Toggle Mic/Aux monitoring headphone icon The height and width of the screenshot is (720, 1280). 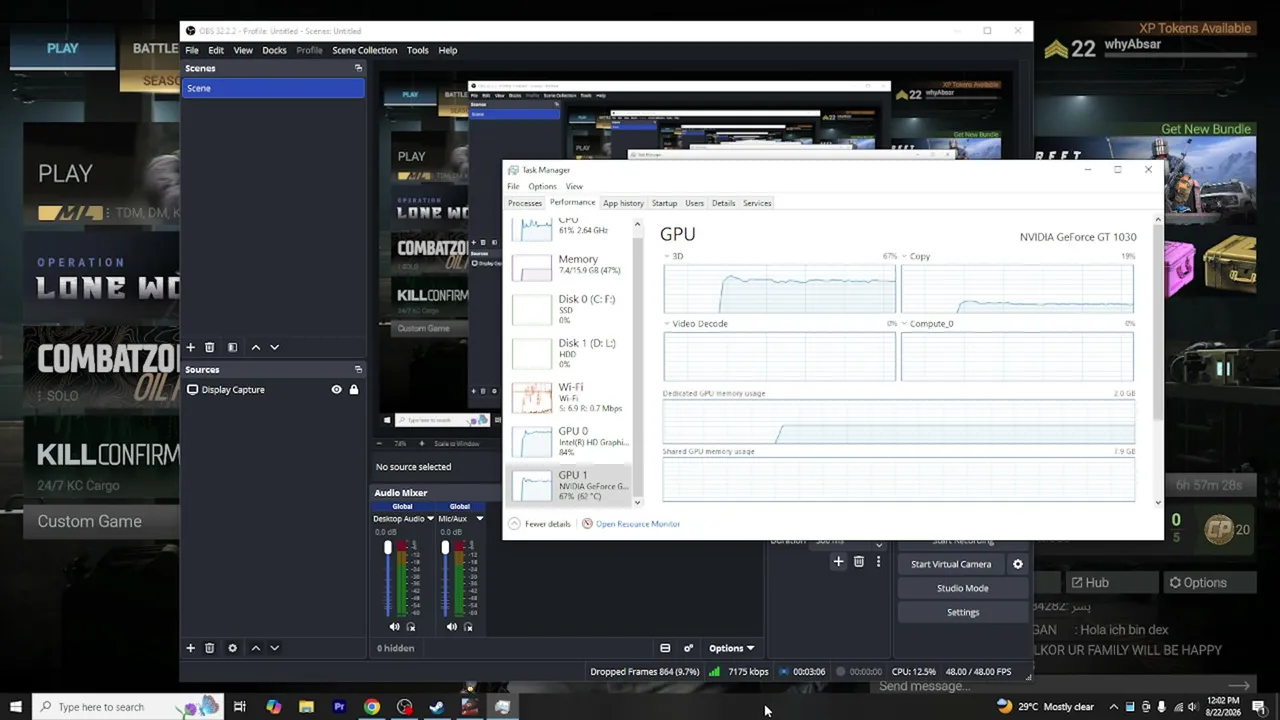click(469, 627)
